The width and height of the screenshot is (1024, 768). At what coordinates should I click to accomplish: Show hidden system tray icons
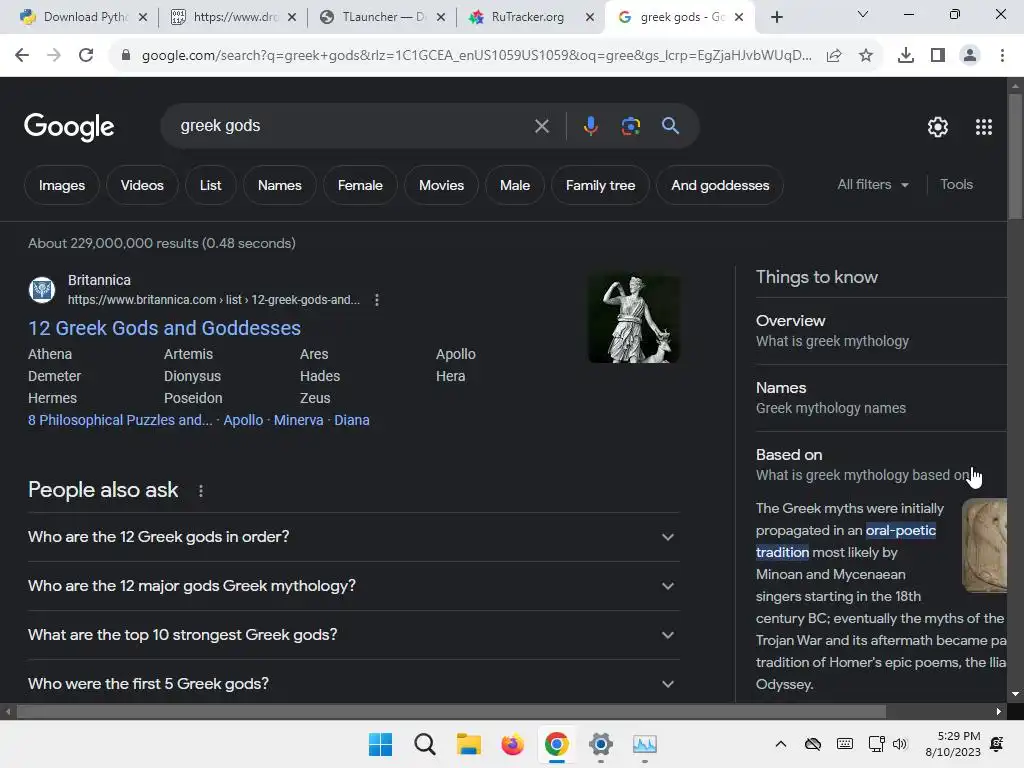click(780, 744)
